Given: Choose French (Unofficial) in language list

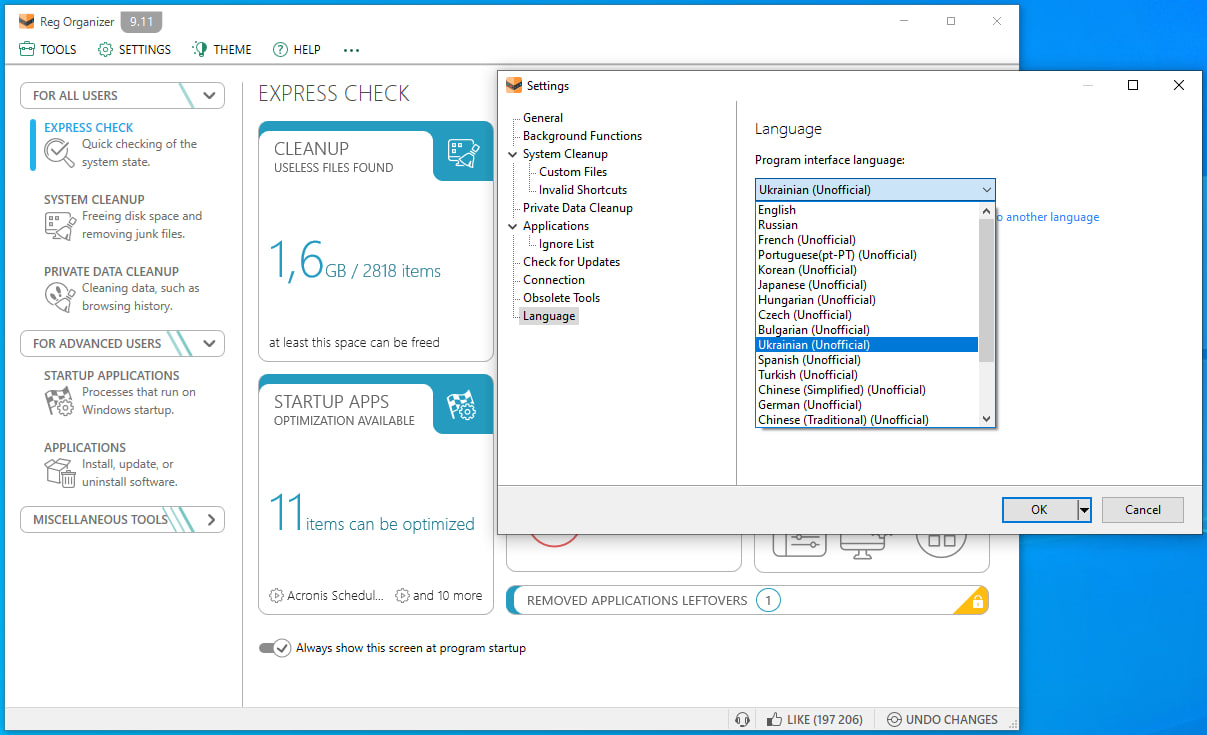Looking at the screenshot, I should point(867,240).
